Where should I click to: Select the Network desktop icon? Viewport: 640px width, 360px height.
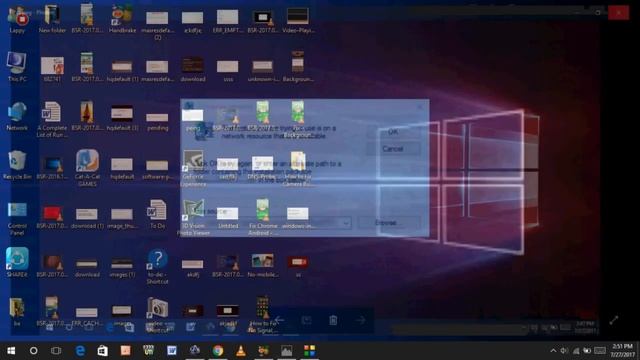tap(17, 116)
